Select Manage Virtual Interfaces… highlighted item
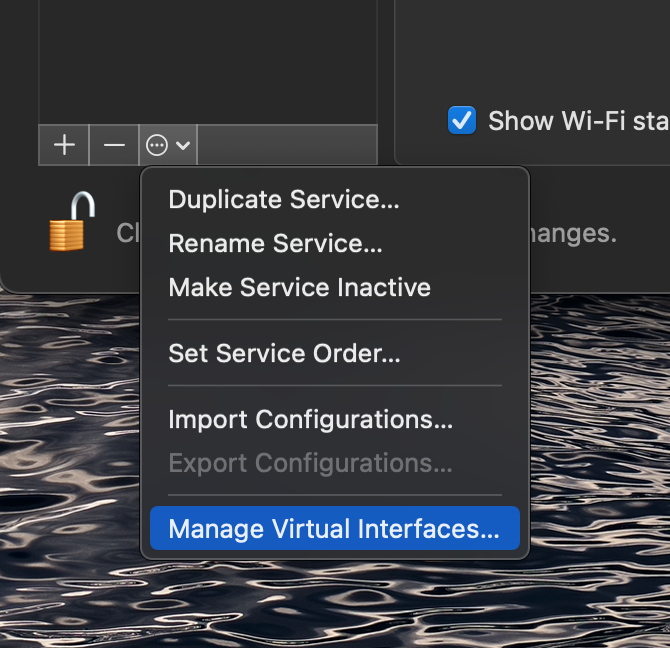Viewport: 670px width, 648px height. pos(334,529)
